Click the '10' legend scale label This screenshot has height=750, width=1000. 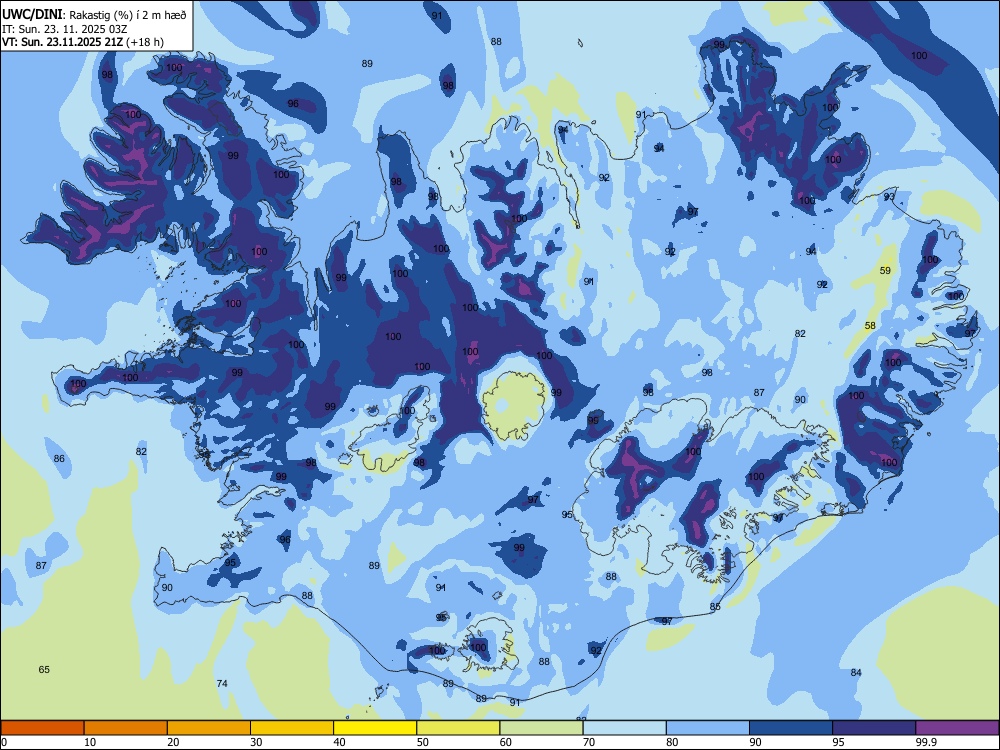(x=90, y=742)
